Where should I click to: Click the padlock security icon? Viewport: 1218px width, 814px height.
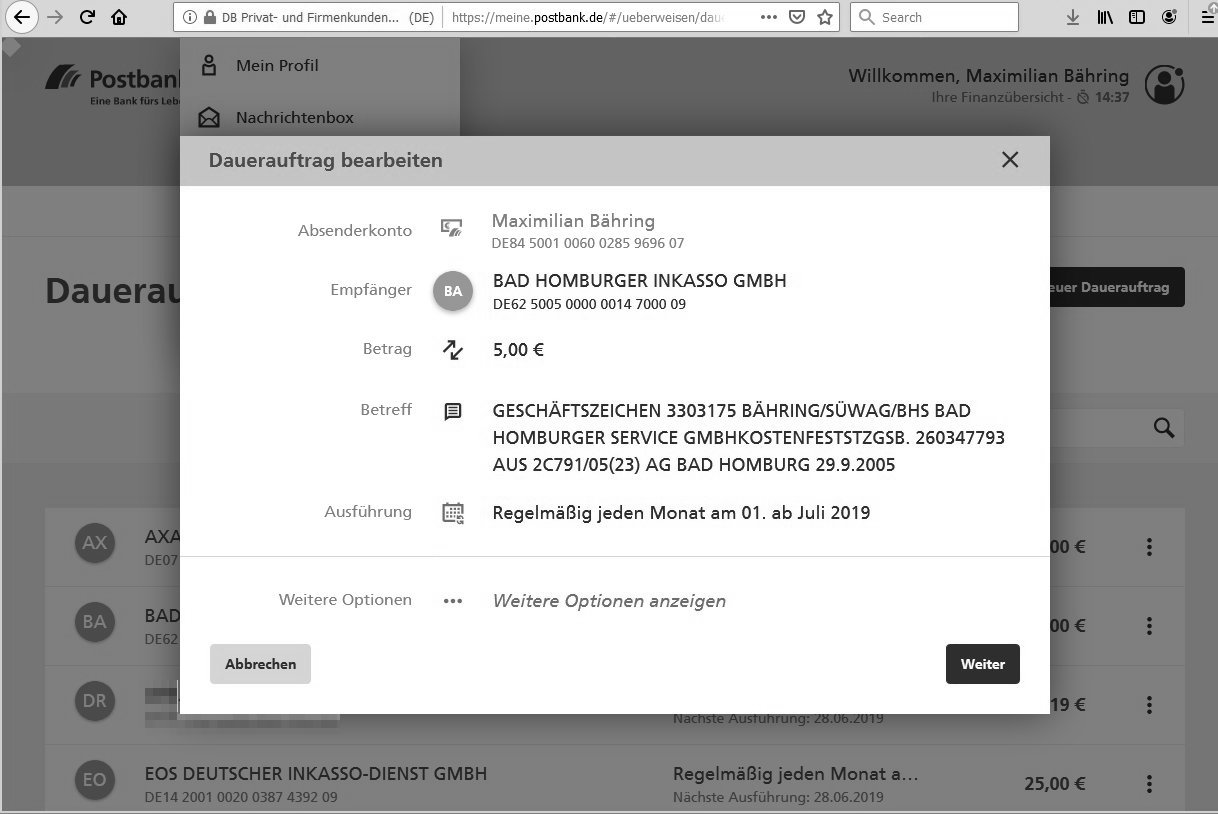click(x=209, y=17)
